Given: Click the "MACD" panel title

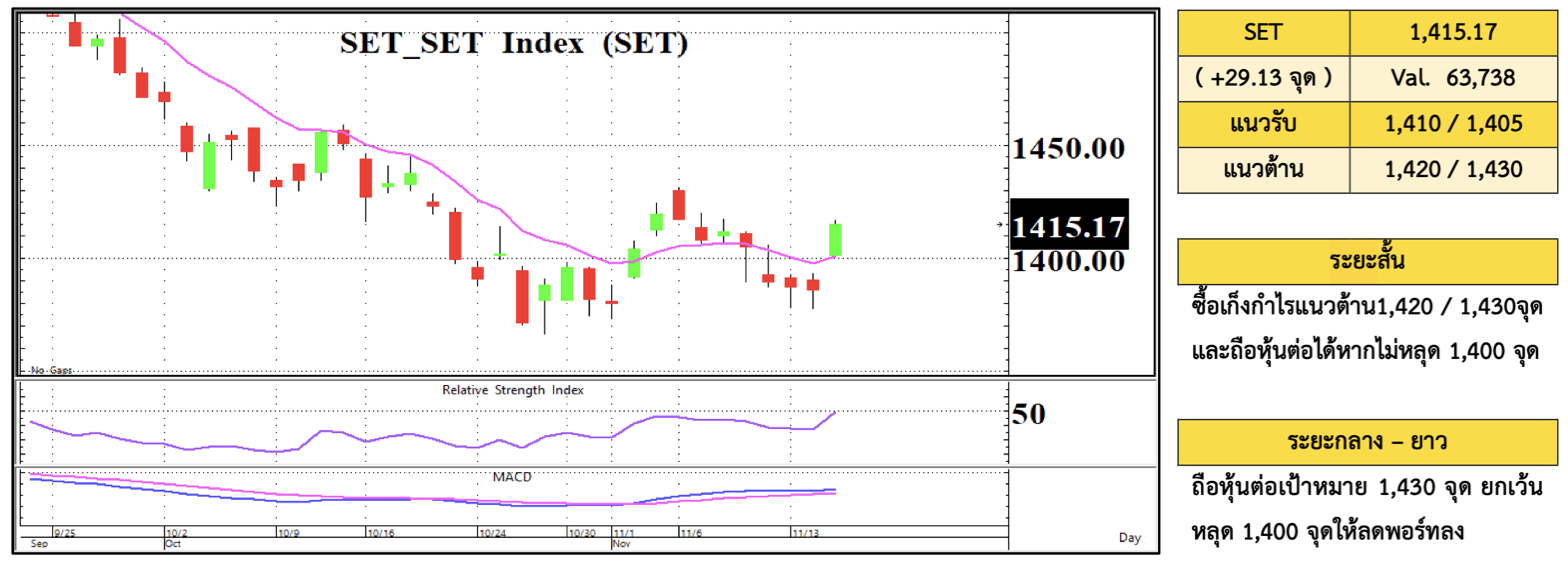Looking at the screenshot, I should 512,477.
